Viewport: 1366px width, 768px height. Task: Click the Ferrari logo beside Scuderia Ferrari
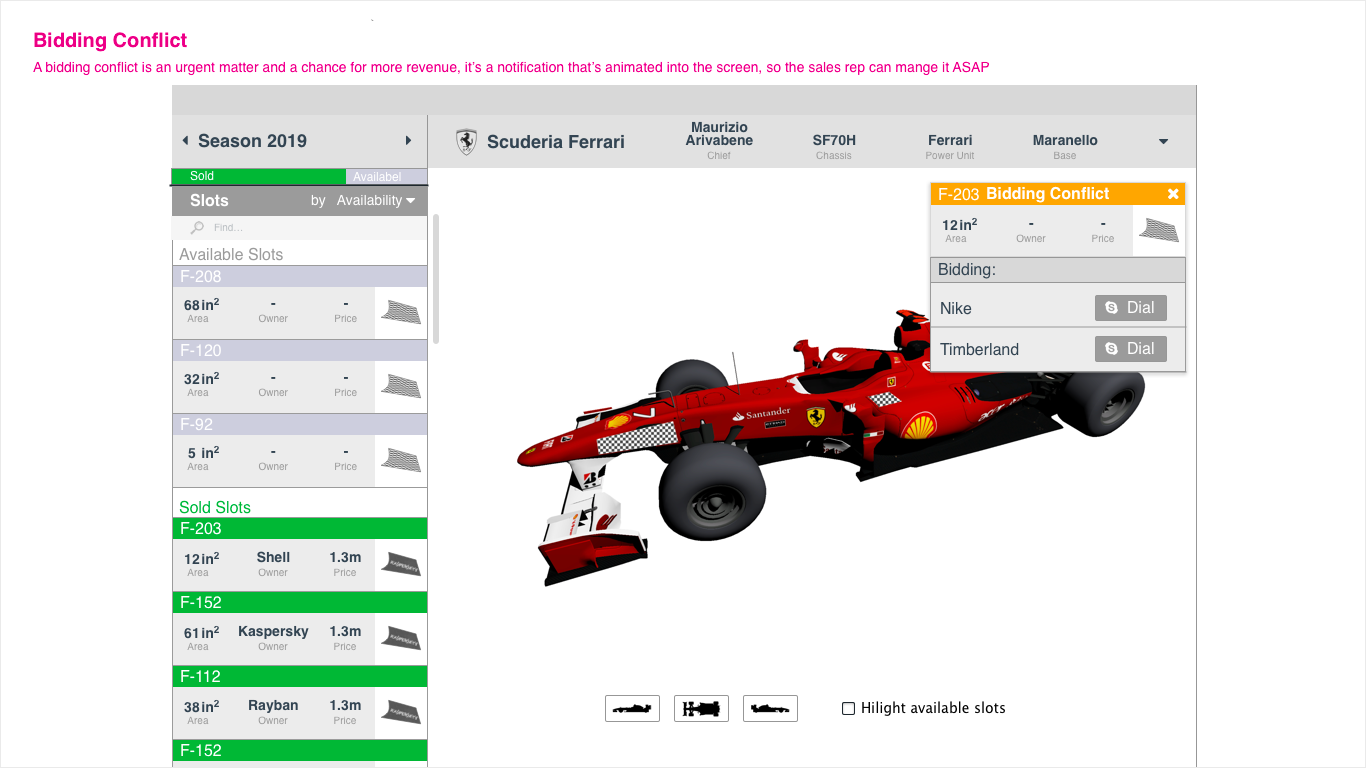(x=466, y=141)
